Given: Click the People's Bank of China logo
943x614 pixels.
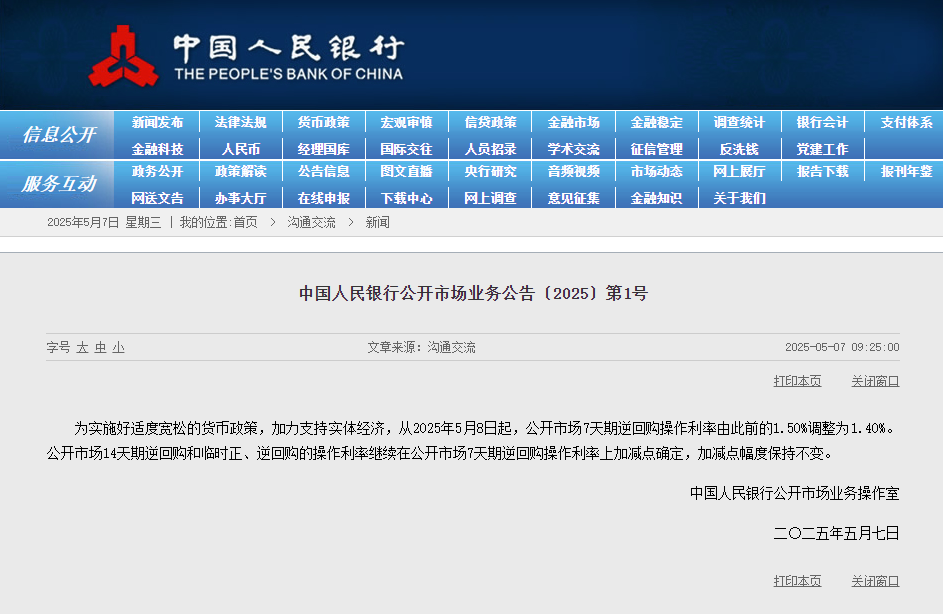Looking at the screenshot, I should (x=122, y=57).
